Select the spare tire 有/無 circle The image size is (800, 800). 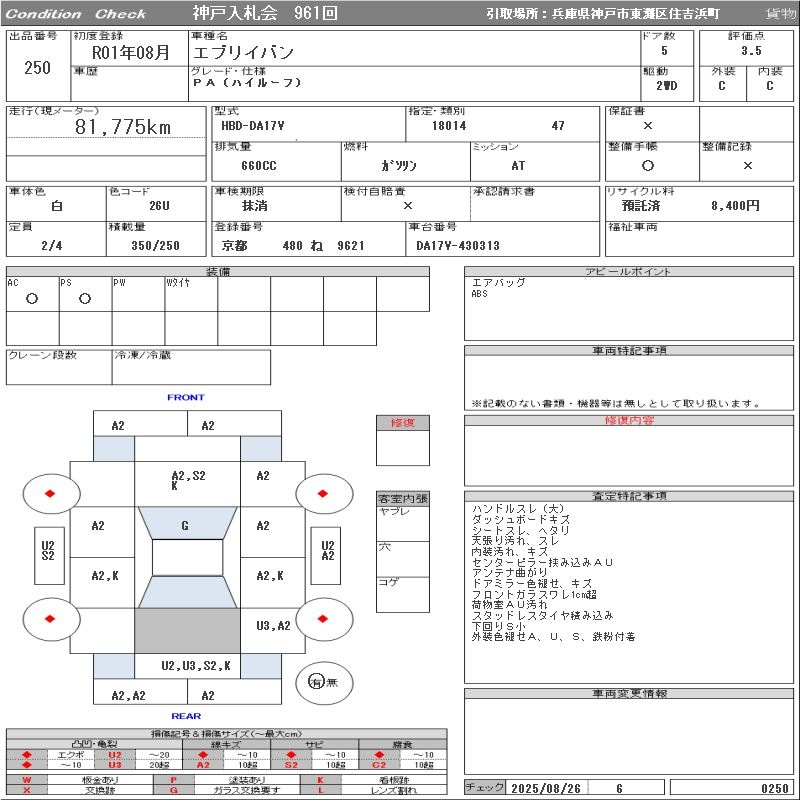pos(317,681)
